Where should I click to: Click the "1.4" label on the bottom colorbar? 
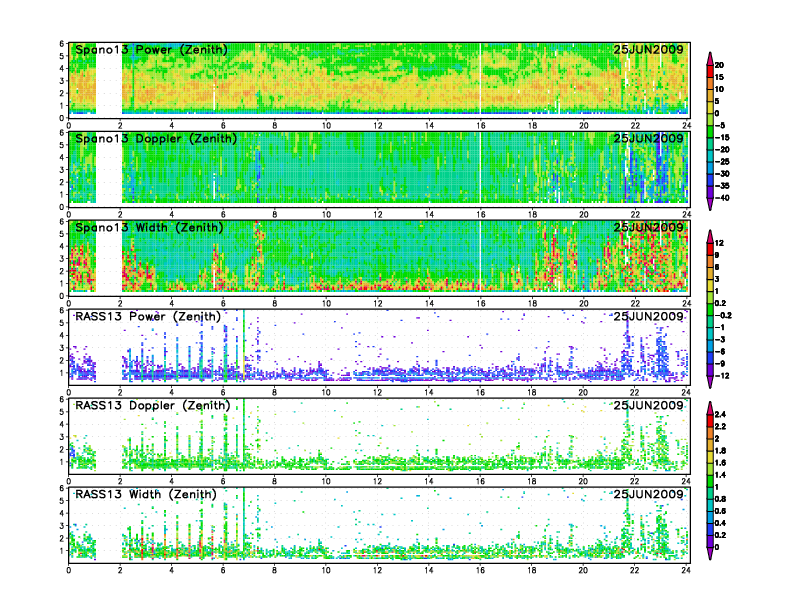721,475
